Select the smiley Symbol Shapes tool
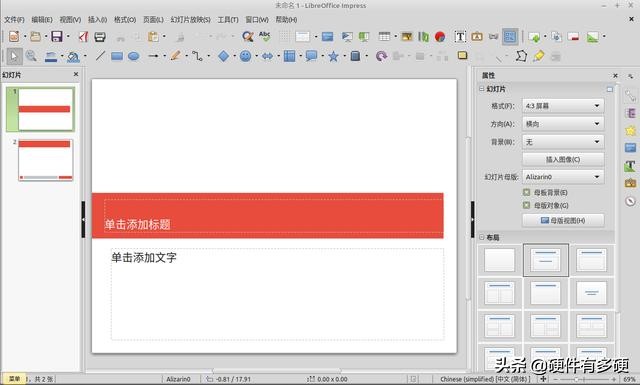The width and height of the screenshot is (640, 385). (245, 56)
